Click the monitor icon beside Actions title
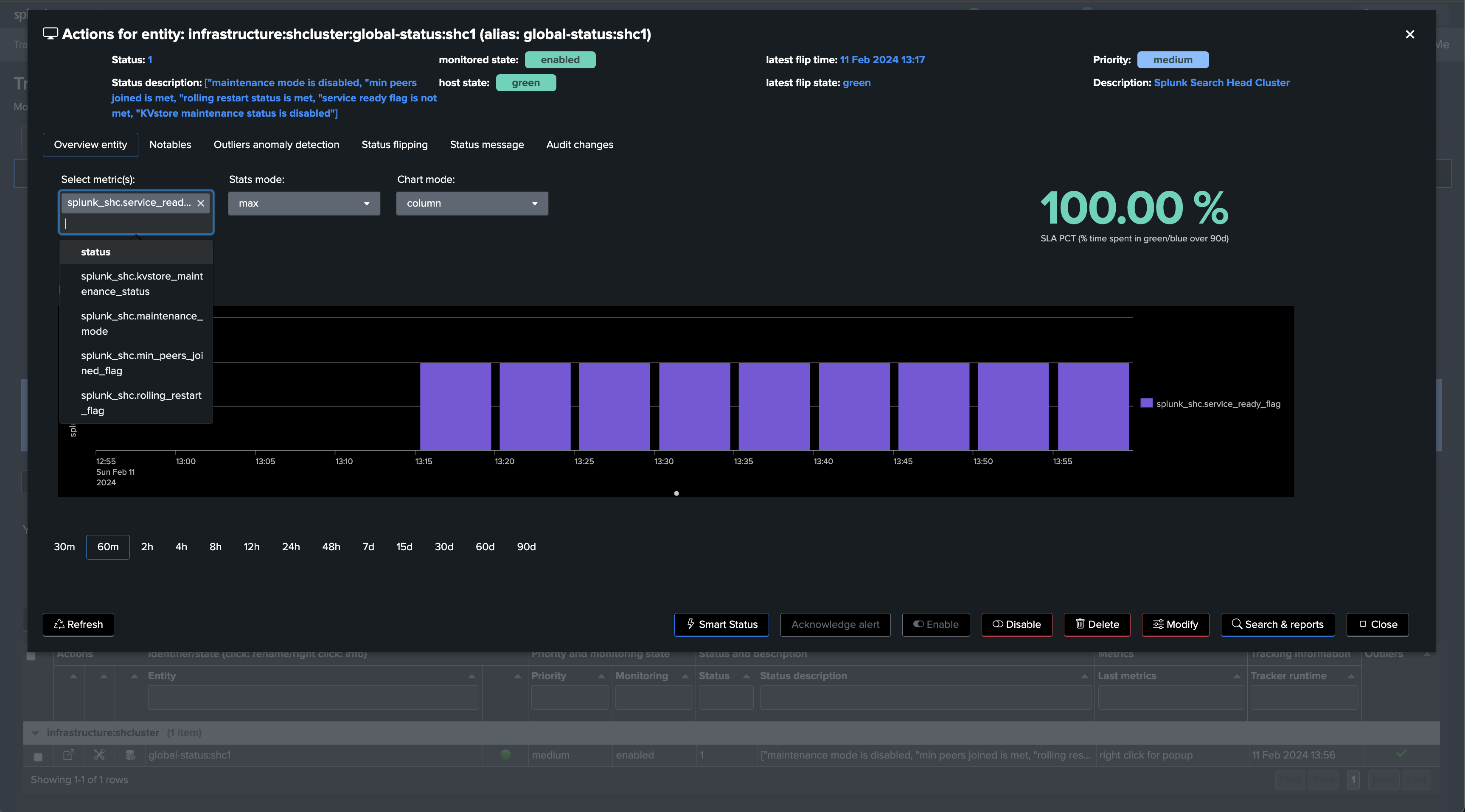The height and width of the screenshot is (812, 1465). pos(51,34)
